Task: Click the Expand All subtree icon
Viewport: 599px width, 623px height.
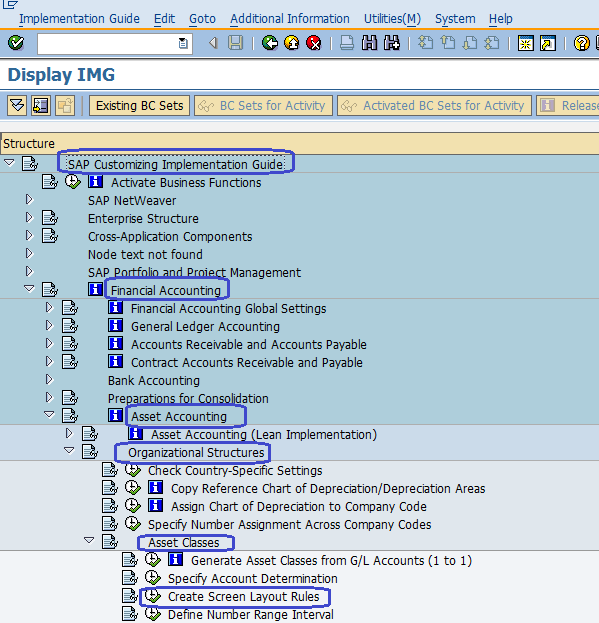Action: coord(17,106)
